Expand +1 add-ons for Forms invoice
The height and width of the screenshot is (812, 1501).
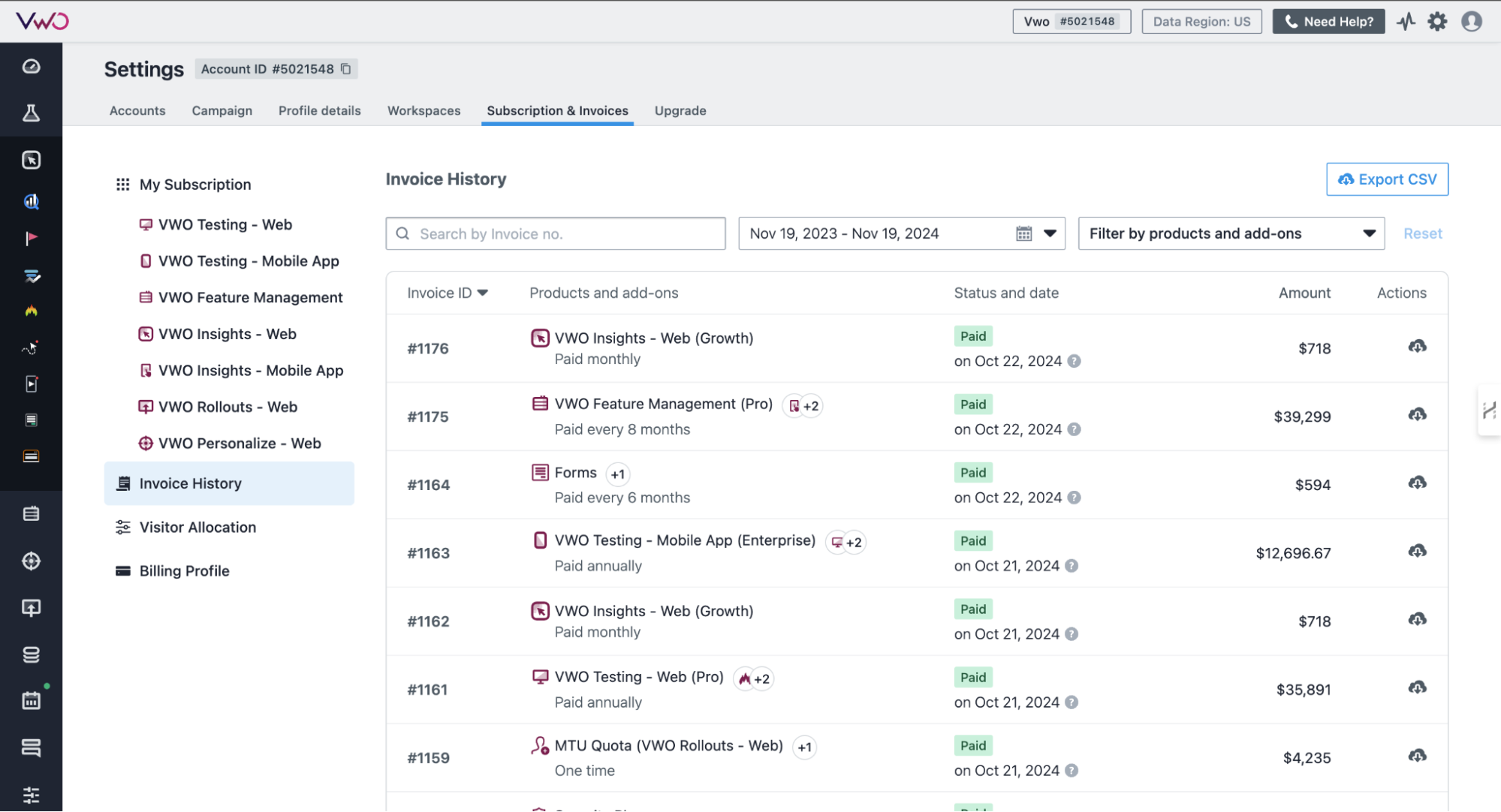(x=617, y=474)
